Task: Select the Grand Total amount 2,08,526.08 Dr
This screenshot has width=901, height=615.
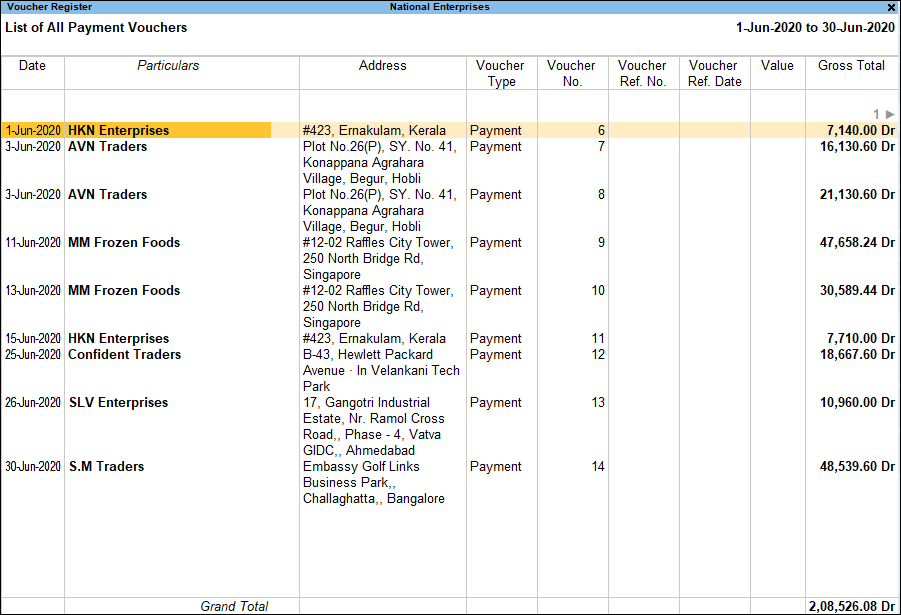Action: (851, 606)
